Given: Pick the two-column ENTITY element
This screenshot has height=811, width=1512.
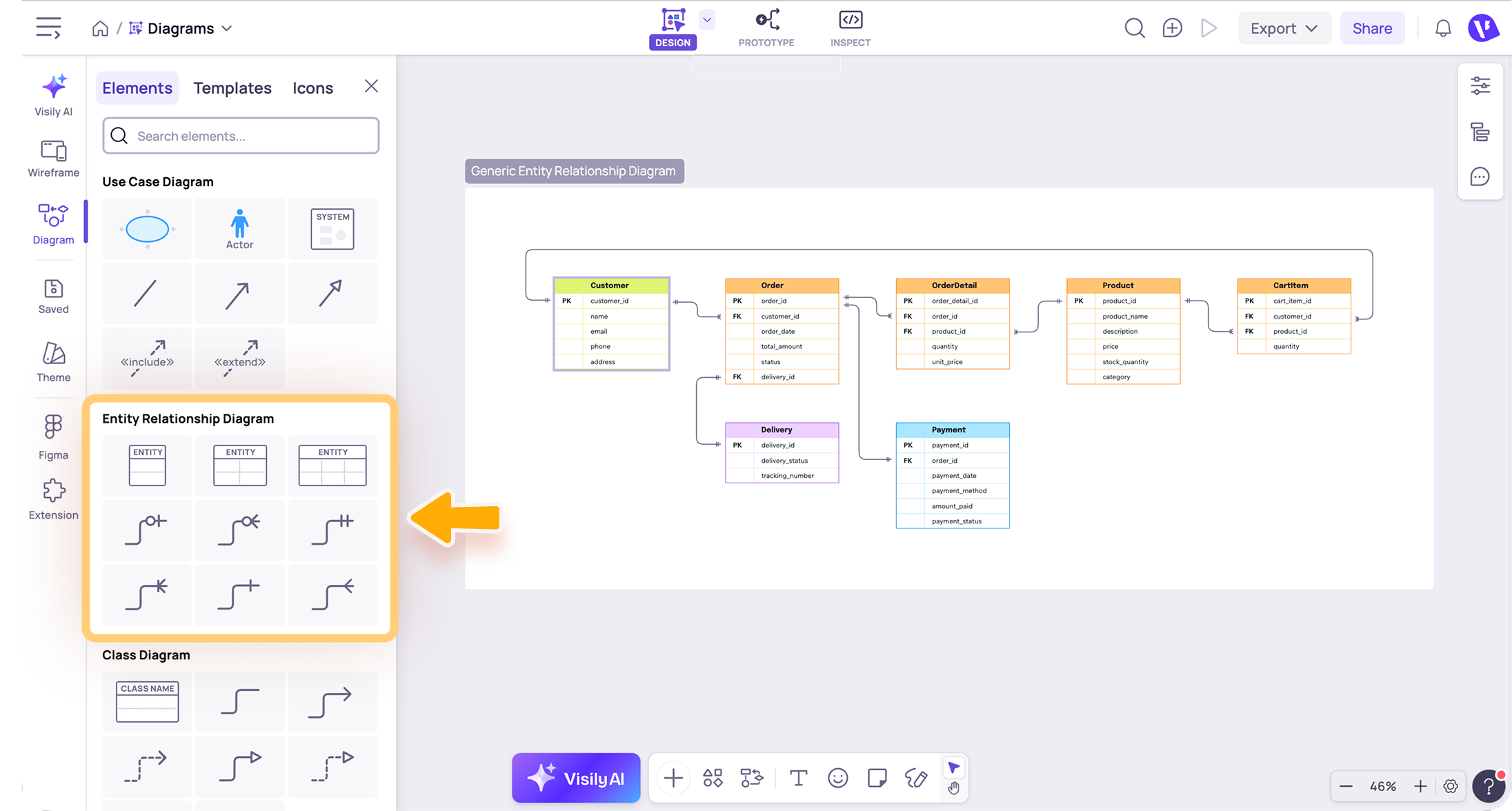Looking at the screenshot, I should tap(239, 465).
